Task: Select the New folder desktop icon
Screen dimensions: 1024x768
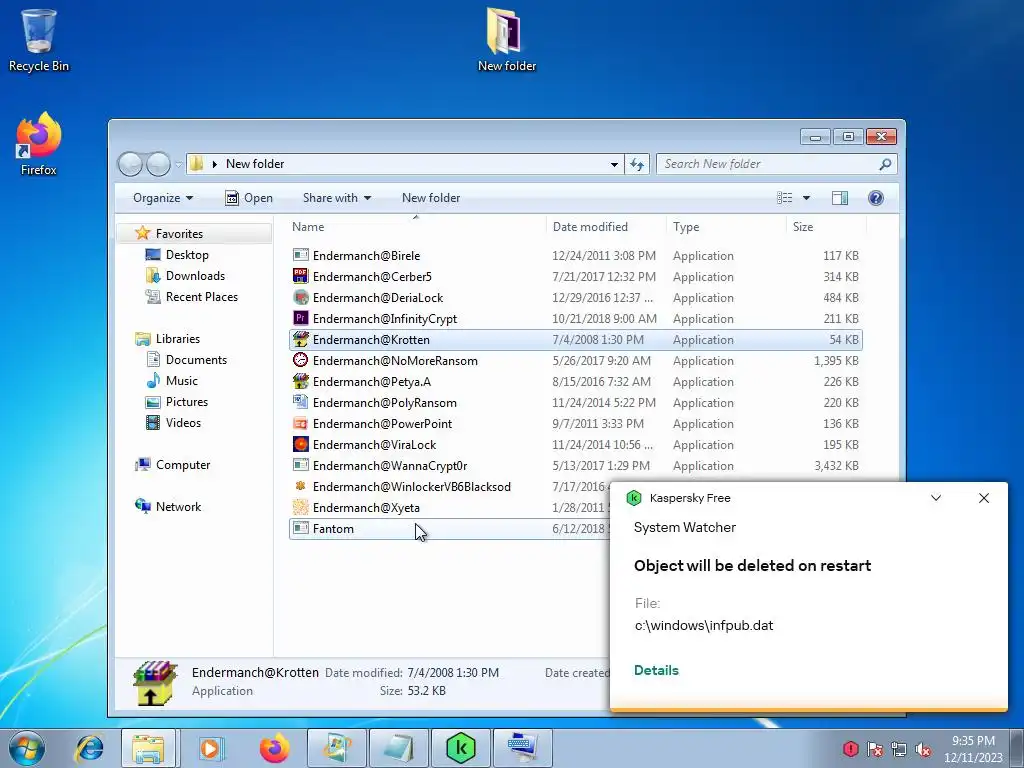Action: [506, 39]
